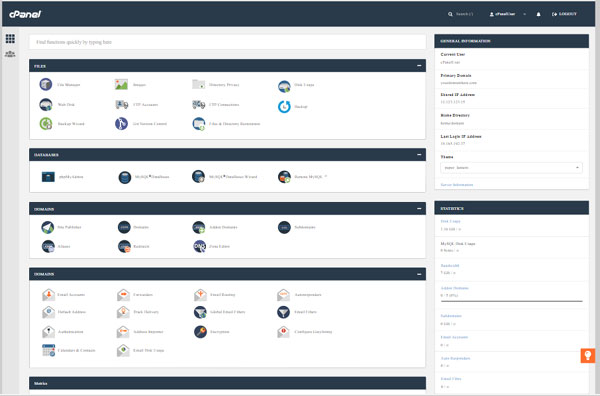Open the Disk Usage tool icon

pos(284,86)
